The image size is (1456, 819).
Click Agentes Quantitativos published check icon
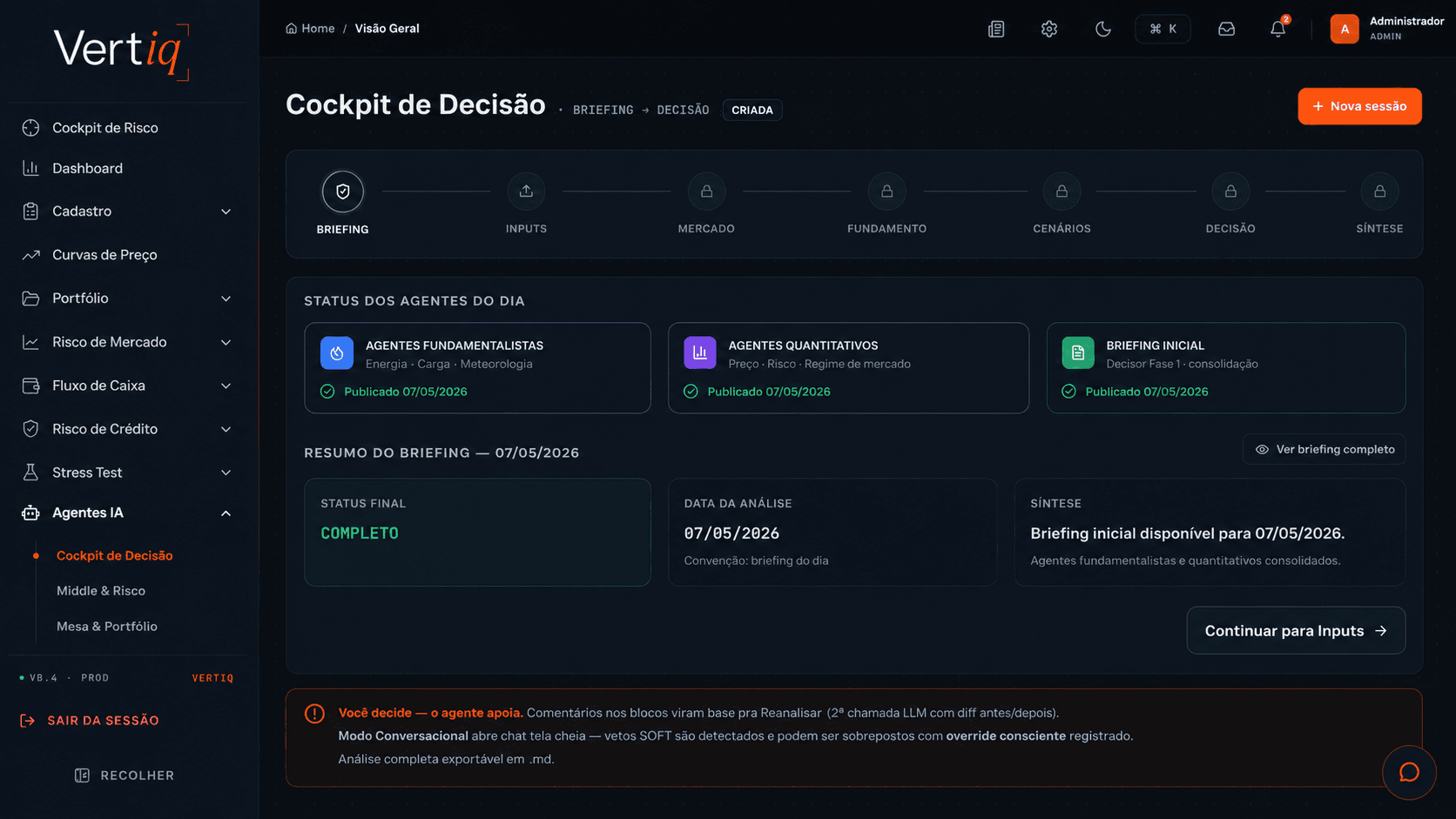(x=691, y=392)
